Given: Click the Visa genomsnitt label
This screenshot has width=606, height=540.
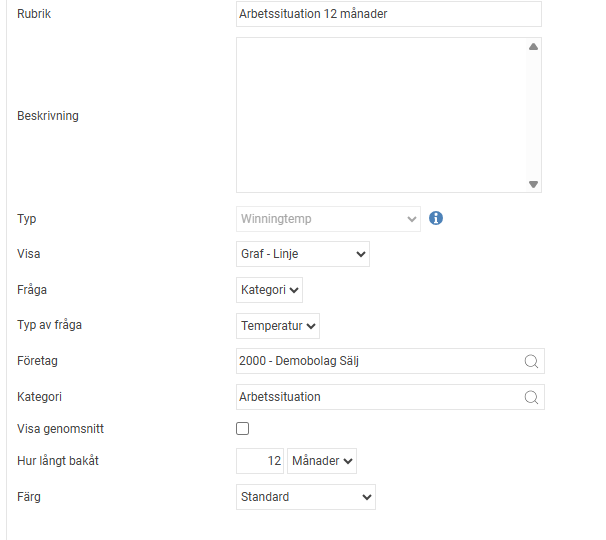Looking at the screenshot, I should (x=61, y=429).
